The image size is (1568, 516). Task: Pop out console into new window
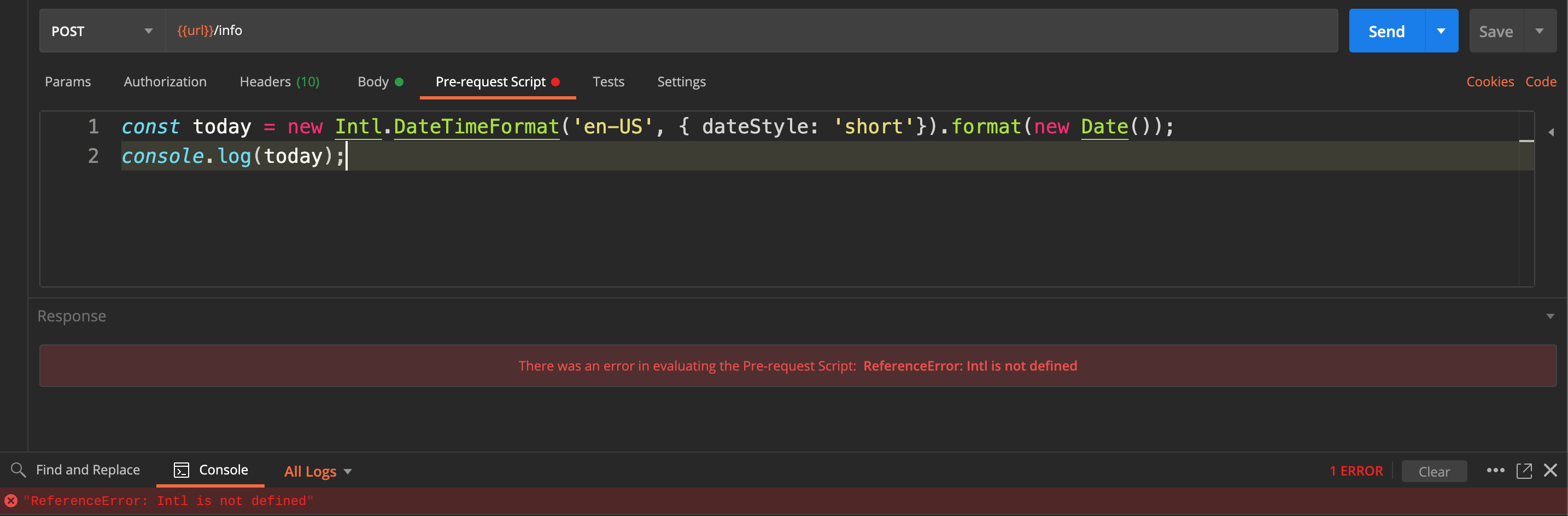point(1524,471)
